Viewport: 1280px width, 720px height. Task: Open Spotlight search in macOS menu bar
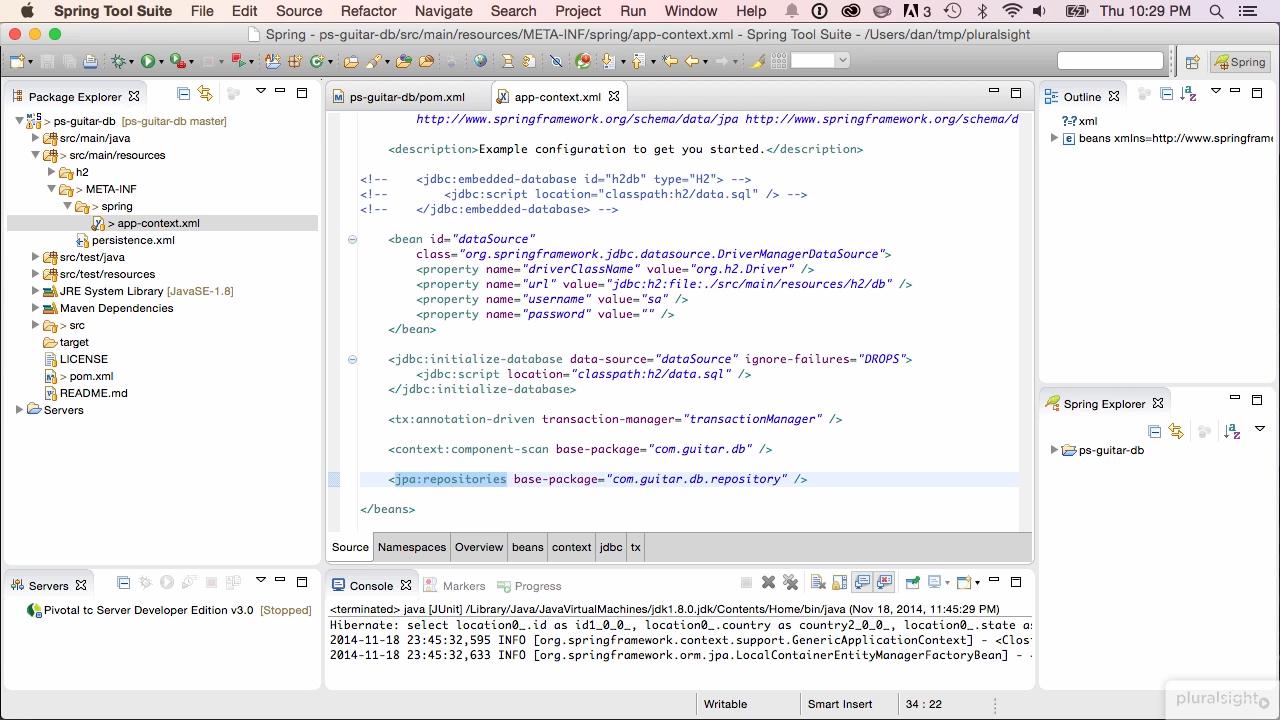coord(1217,11)
